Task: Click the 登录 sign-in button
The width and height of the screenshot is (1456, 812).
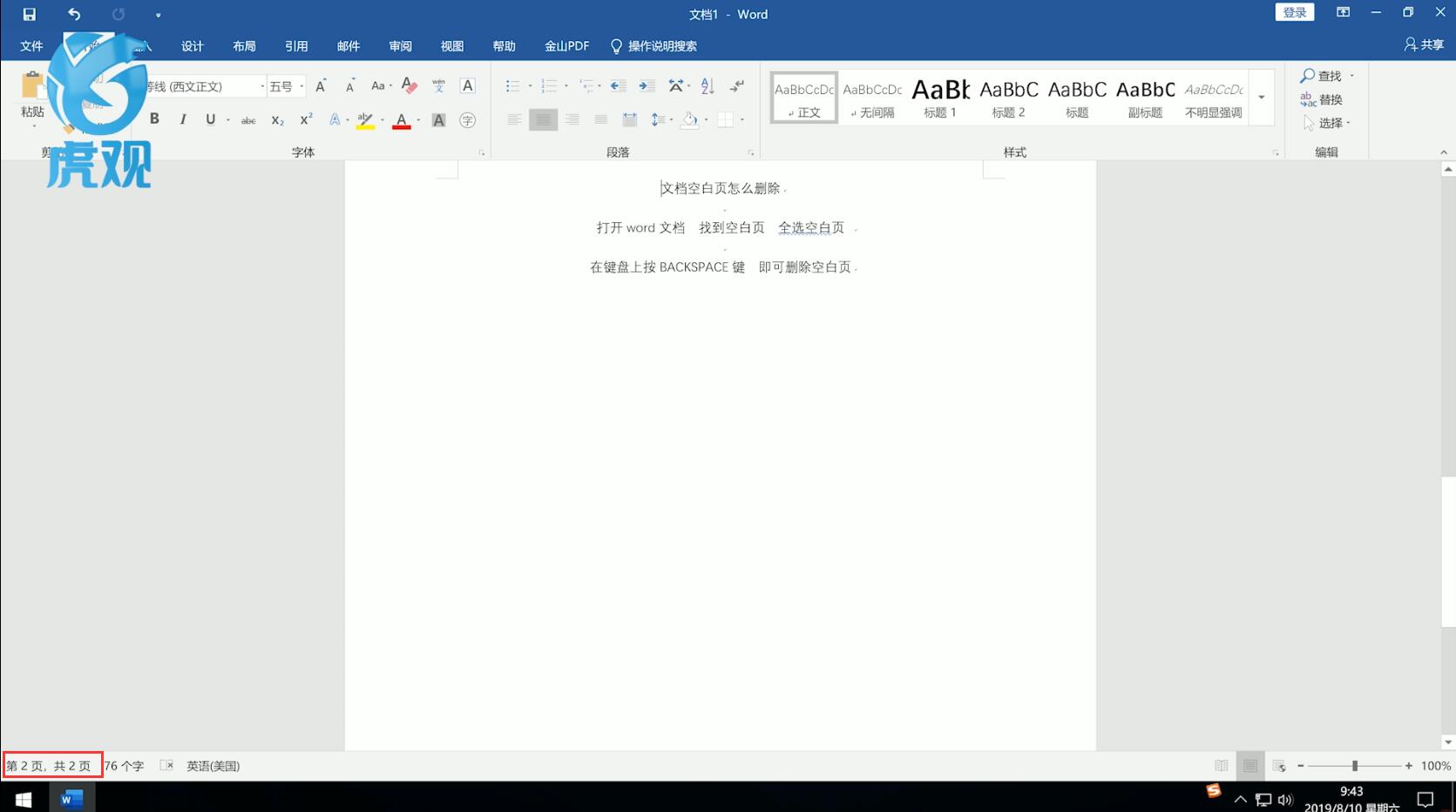Action: [x=1295, y=12]
